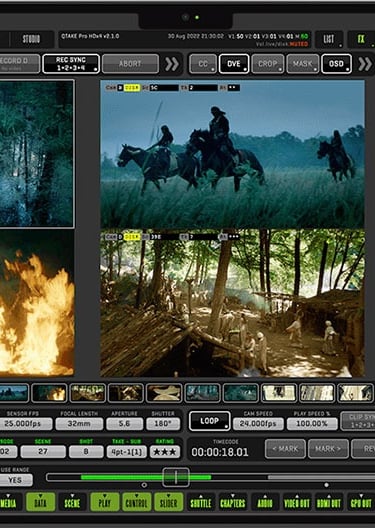Image resolution: width=375 pixels, height=528 pixels.
Task: Open the STUDIO room button
Action: tap(32, 39)
